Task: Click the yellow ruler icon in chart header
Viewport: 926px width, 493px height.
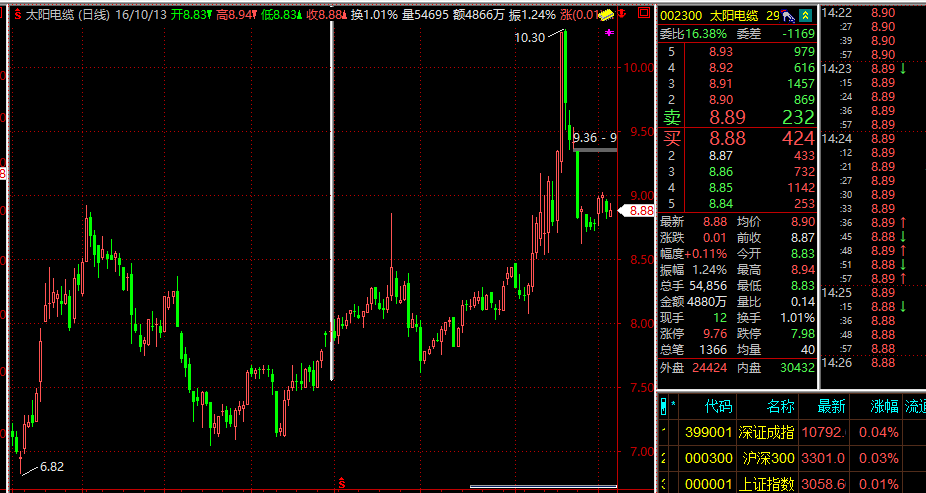Action: pos(605,15)
